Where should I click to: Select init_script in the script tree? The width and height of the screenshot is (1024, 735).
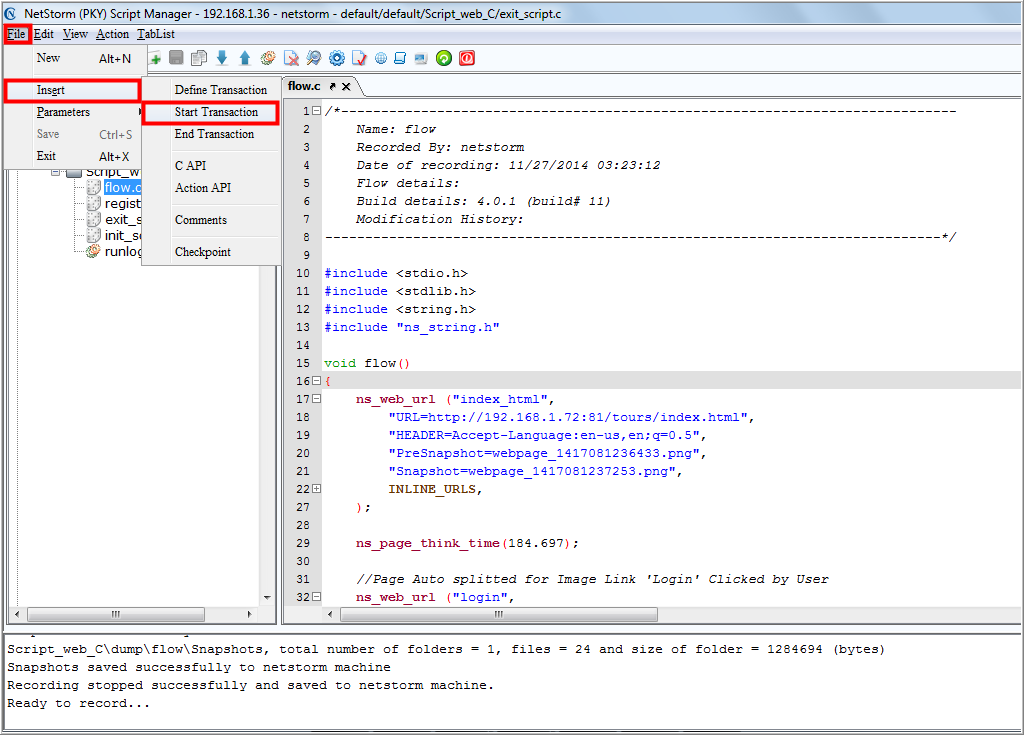(123, 235)
